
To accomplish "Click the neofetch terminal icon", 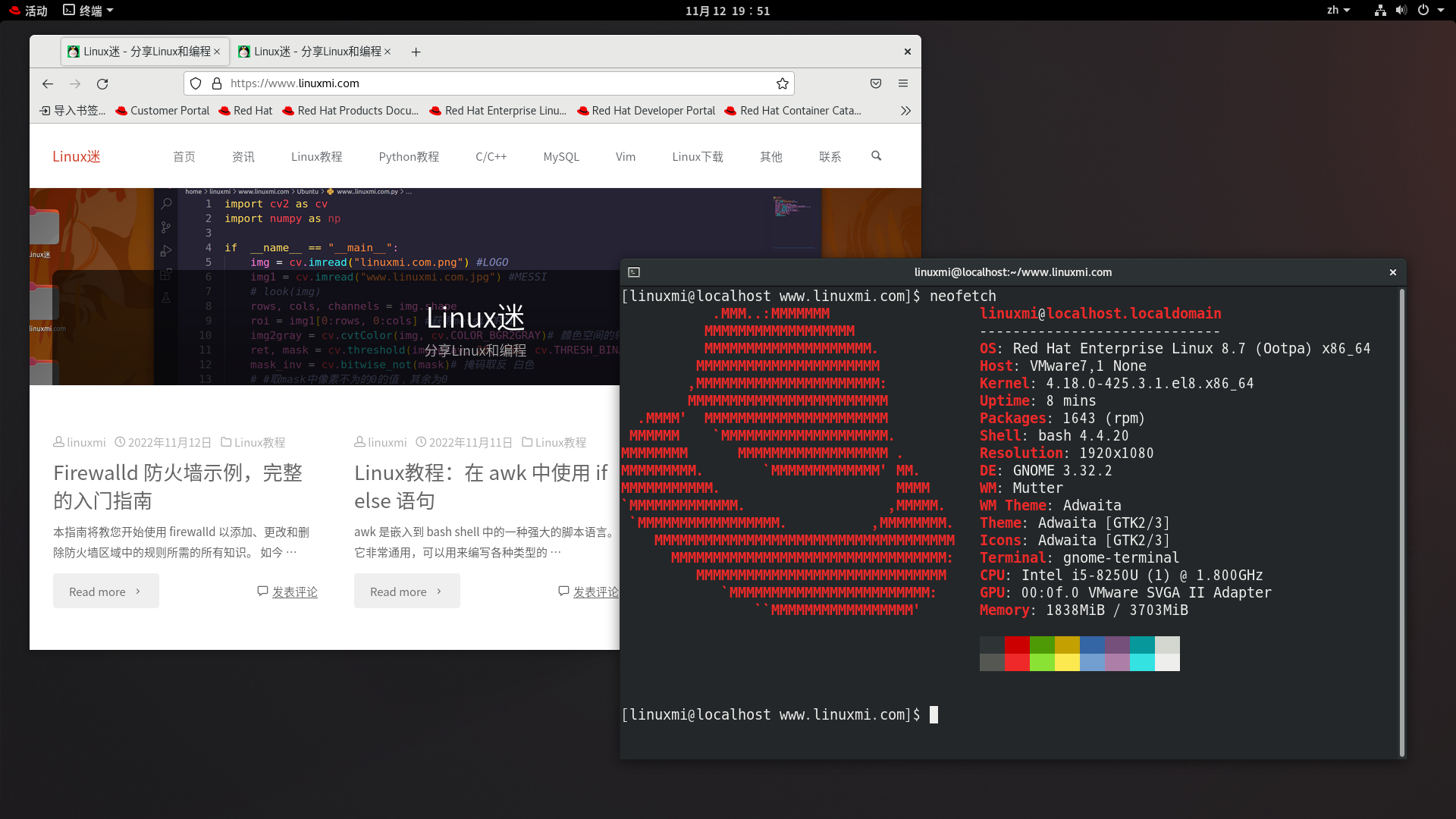I will point(633,271).
